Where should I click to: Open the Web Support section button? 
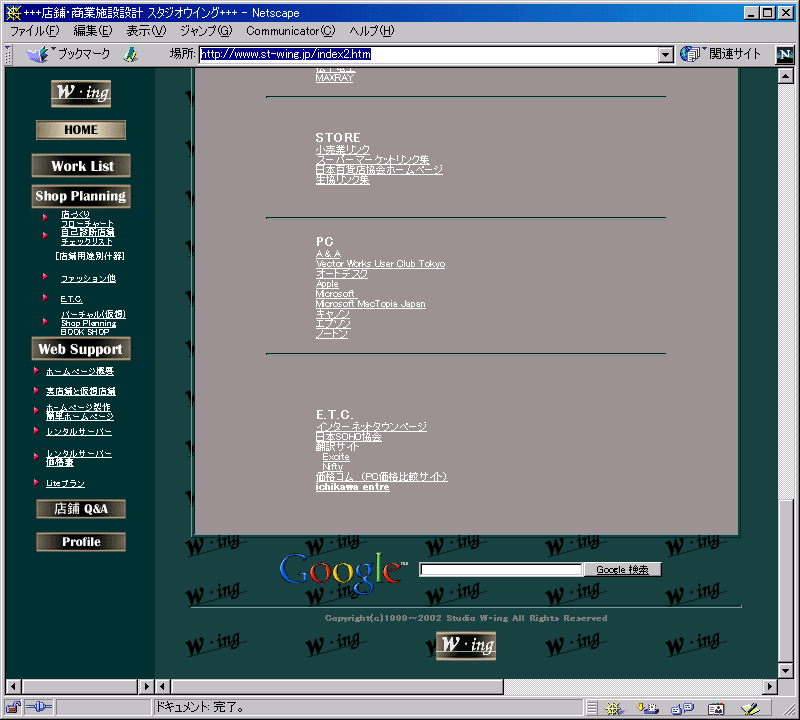pos(81,349)
